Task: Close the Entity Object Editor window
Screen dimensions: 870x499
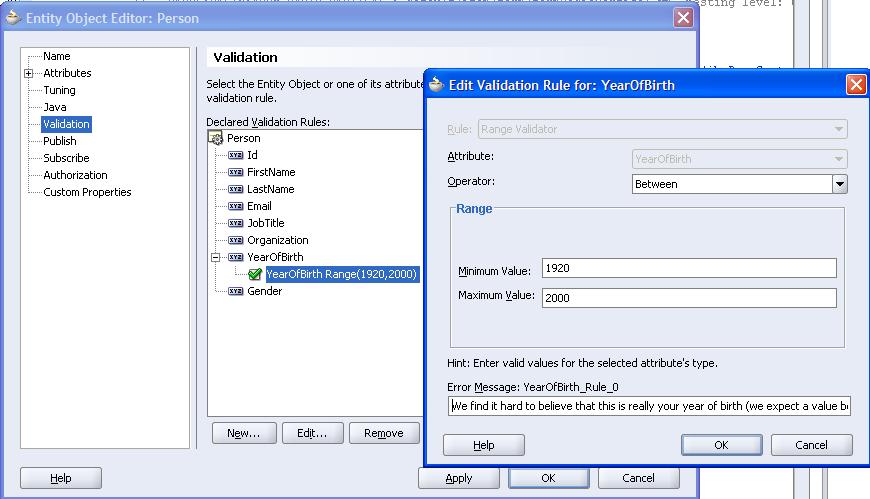Action: 683,18
